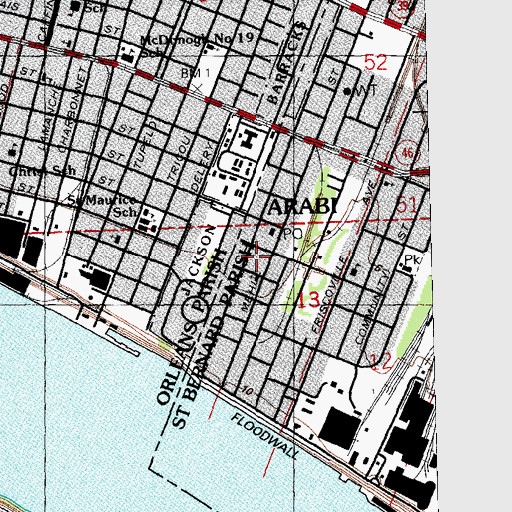
Task: Select the FLOODWALL label along the river
Action: pyautogui.click(x=265, y=435)
